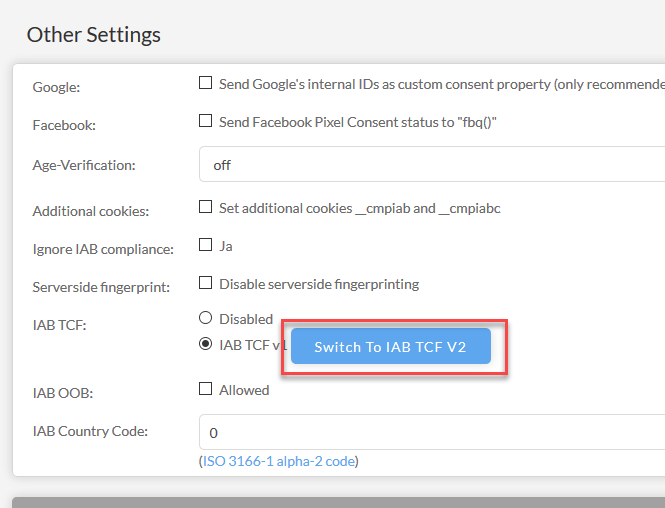Focus the IAB Country Code input field
This screenshot has width=665, height=508.
[432, 432]
